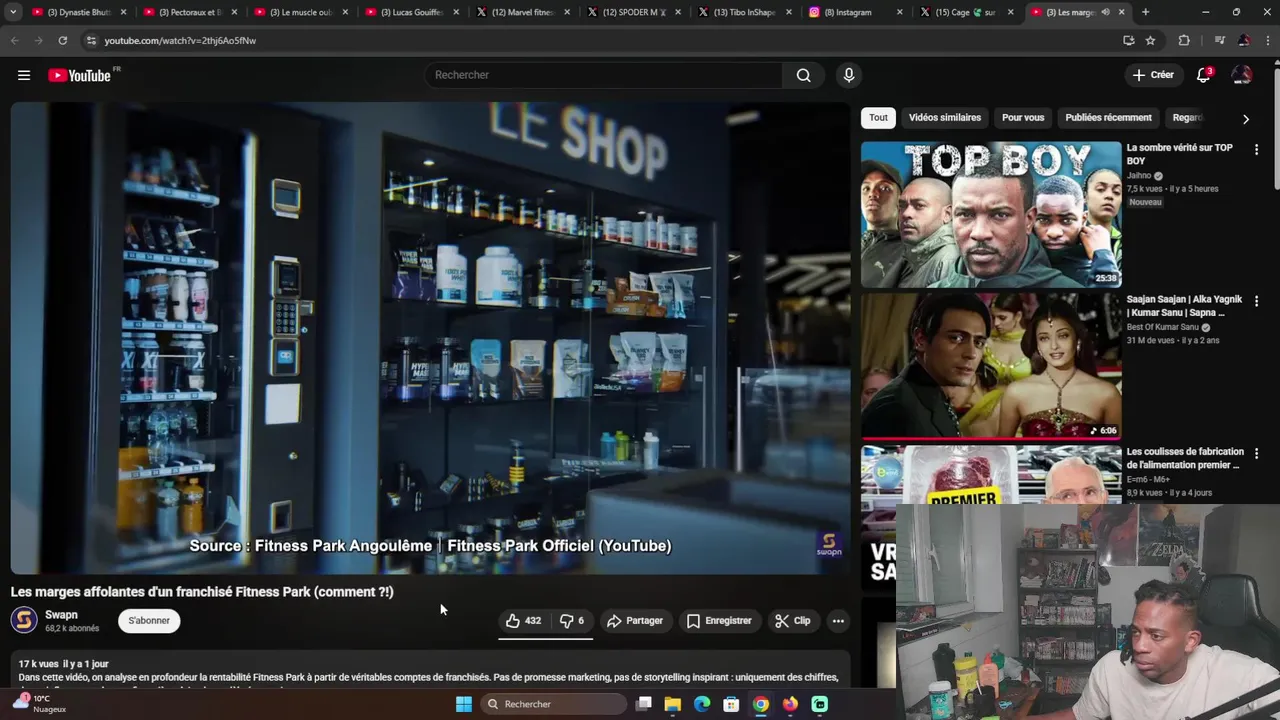The width and height of the screenshot is (1280, 720).
Task: Click the Chrome address bar URL
Action: coord(180,40)
